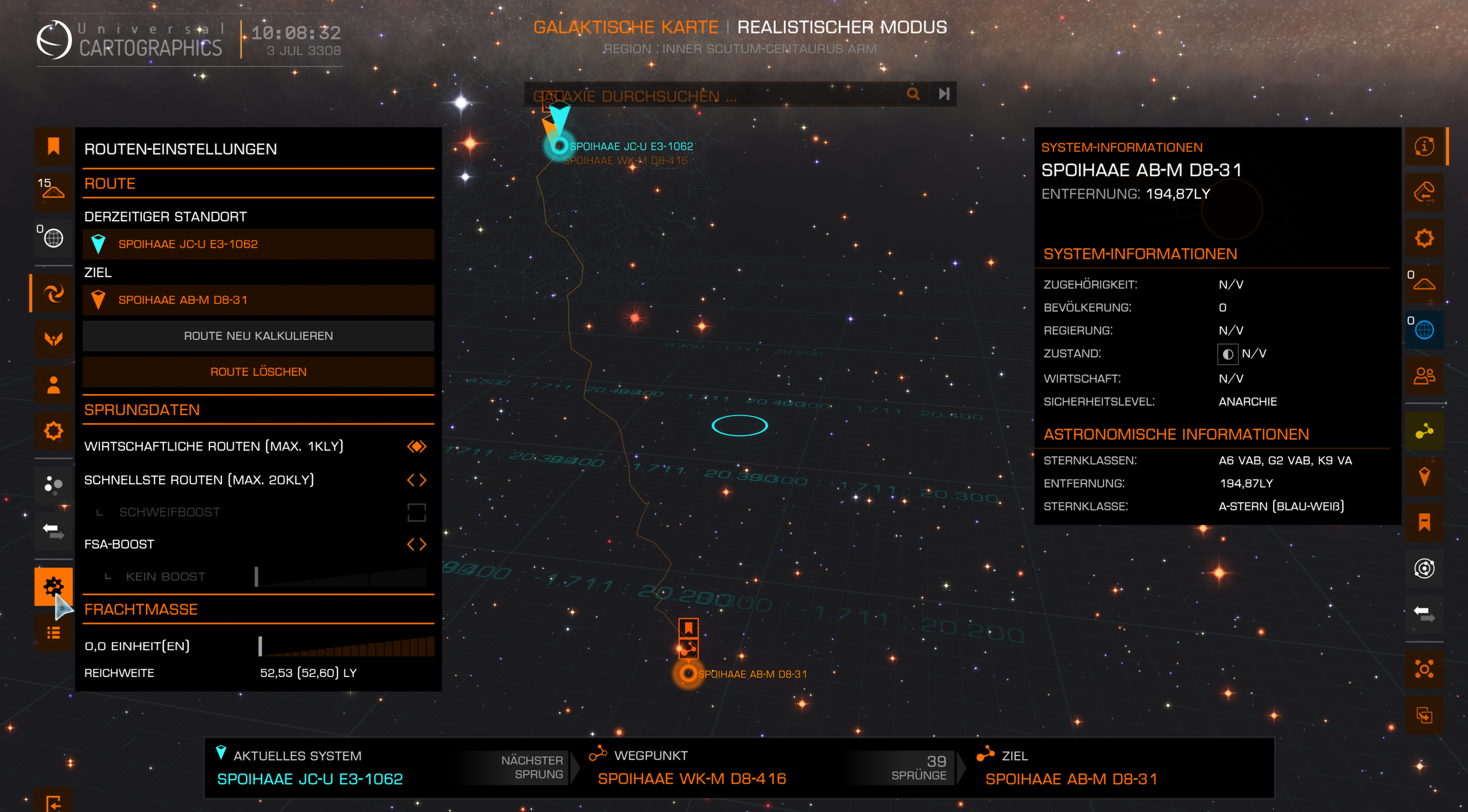Select the route plotter swirl tab
The height and width of the screenshot is (812, 1468).
53,294
